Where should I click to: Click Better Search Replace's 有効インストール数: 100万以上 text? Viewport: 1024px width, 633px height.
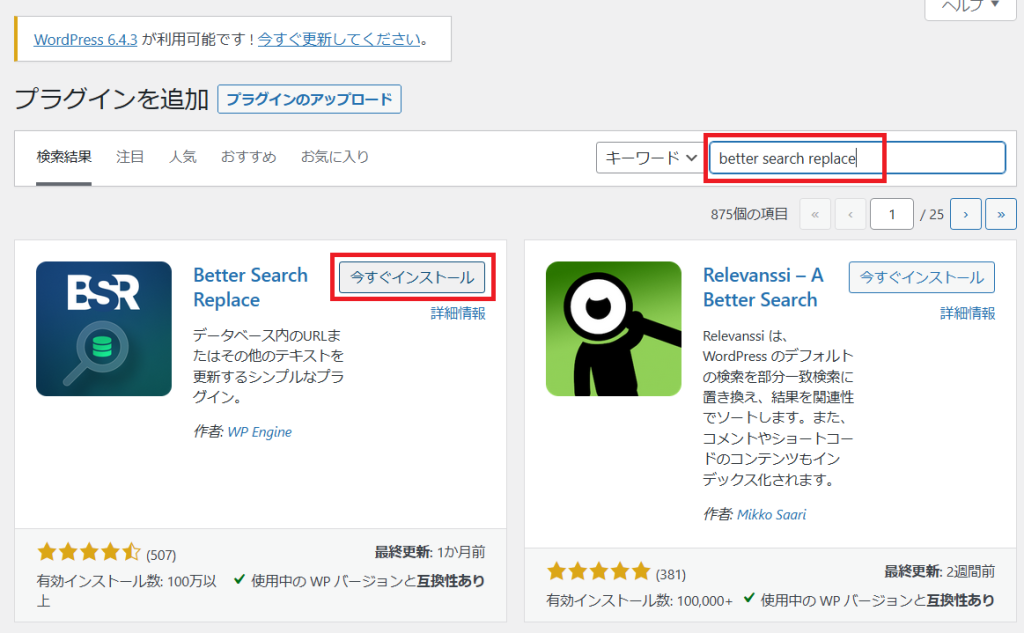(x=127, y=591)
